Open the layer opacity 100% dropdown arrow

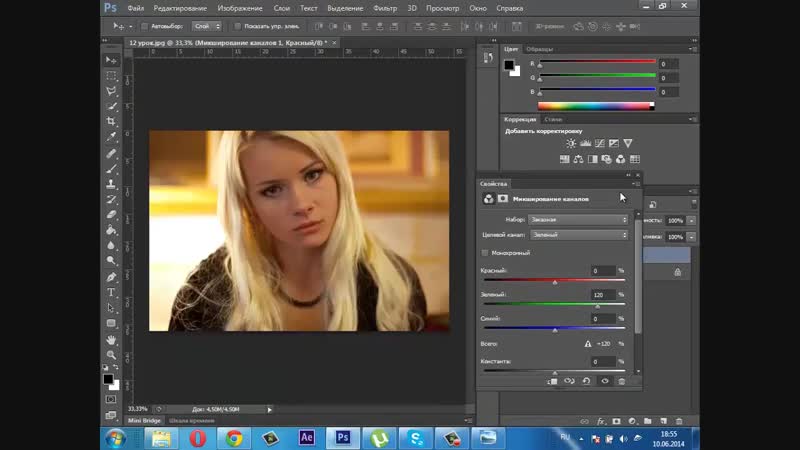pos(691,220)
